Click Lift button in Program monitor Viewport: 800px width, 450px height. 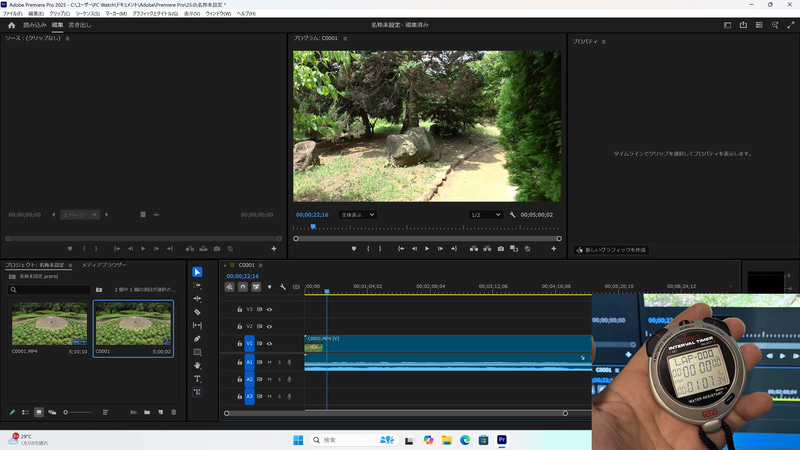tap(474, 248)
